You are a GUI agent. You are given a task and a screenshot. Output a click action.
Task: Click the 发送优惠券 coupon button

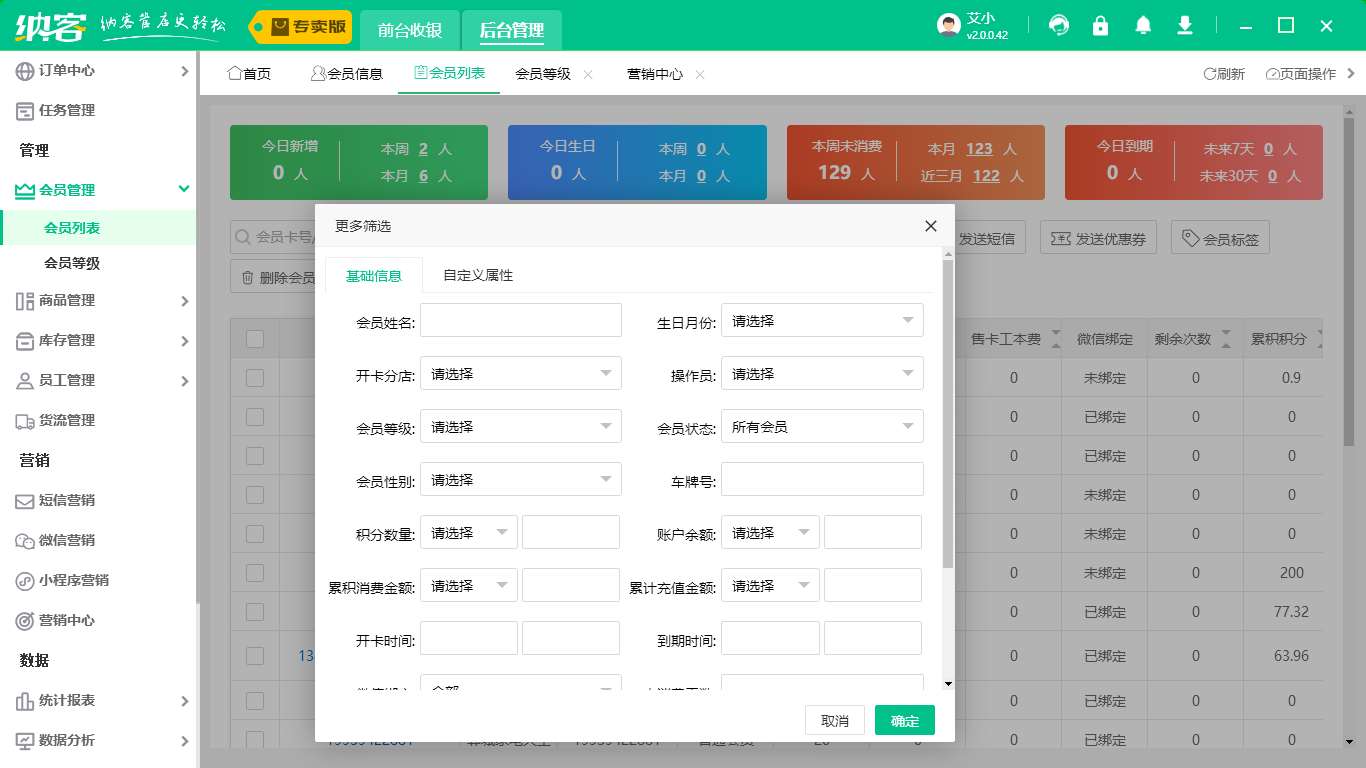point(1098,239)
